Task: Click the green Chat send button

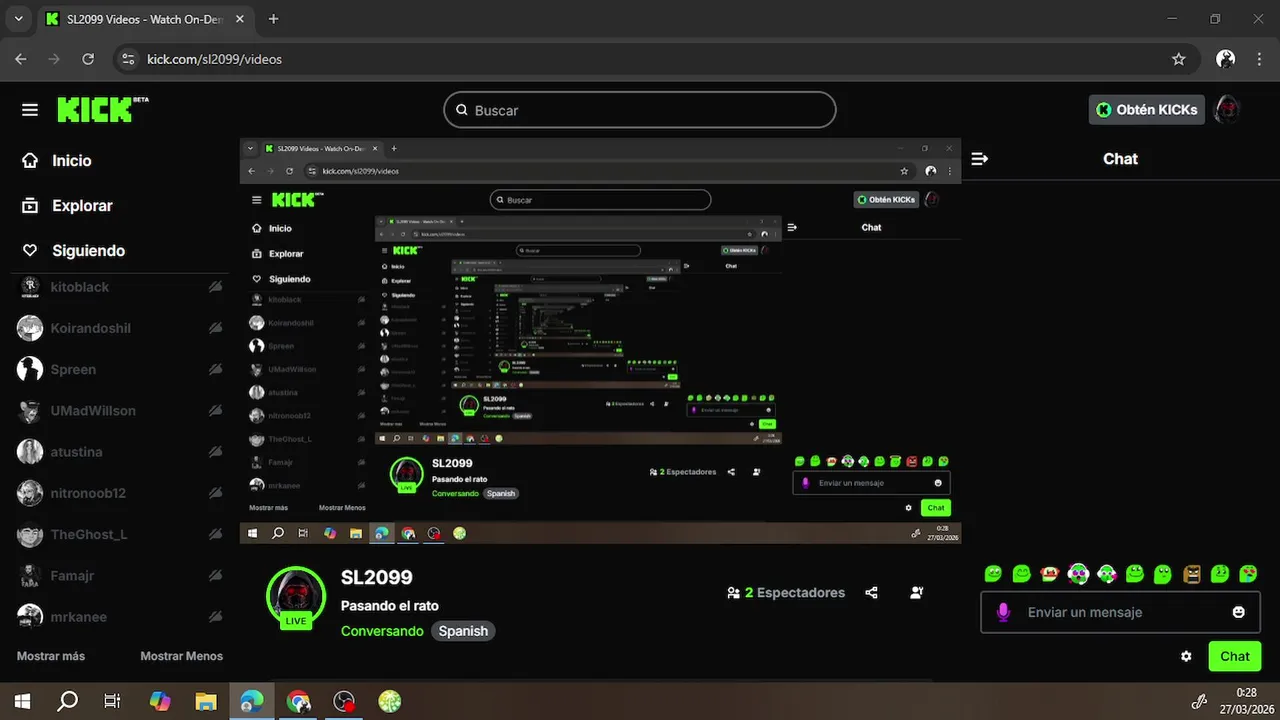Action: (1235, 656)
